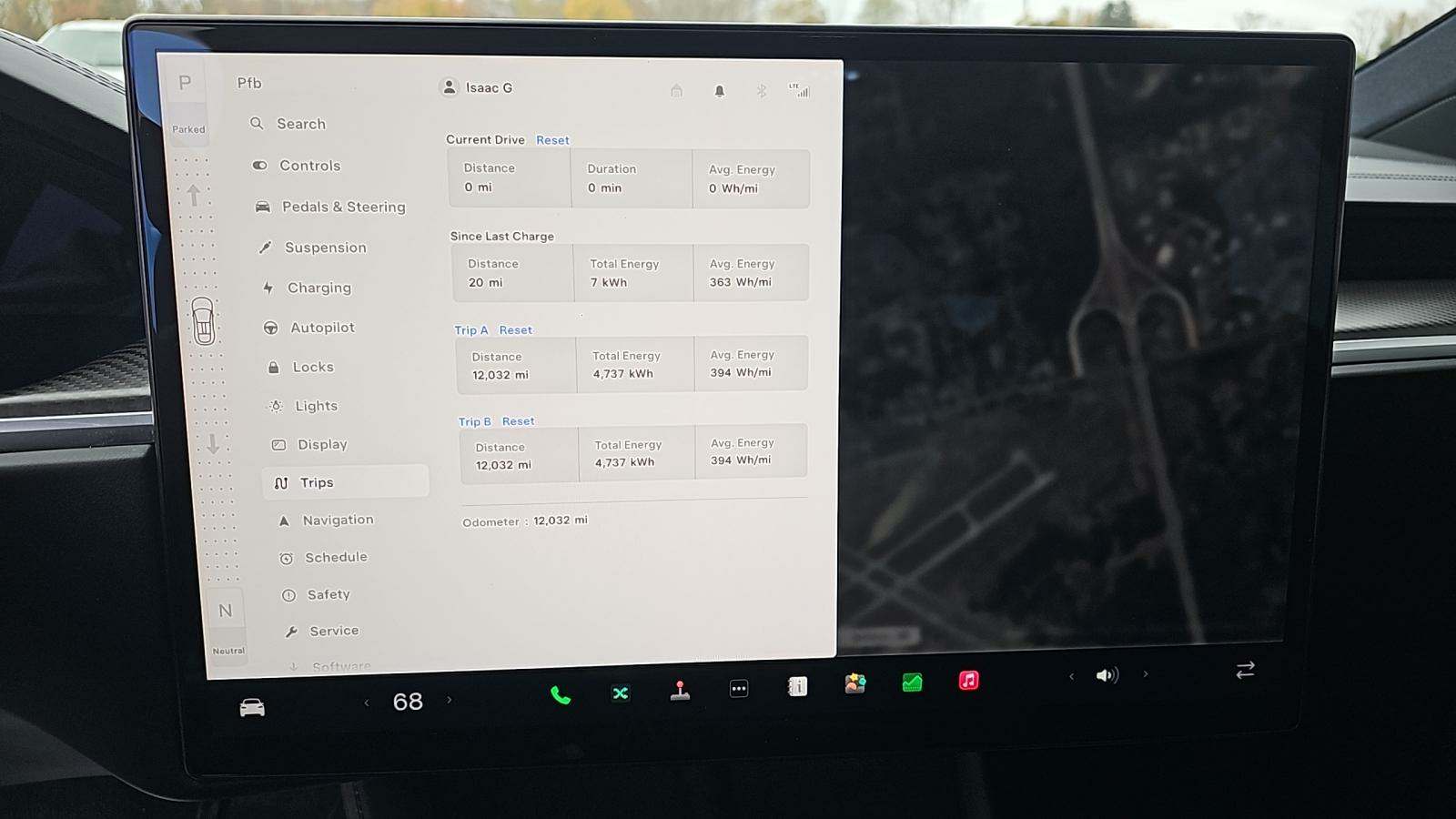Open Bluetooth settings icon
This screenshot has height=819, width=1456.
coord(762,91)
